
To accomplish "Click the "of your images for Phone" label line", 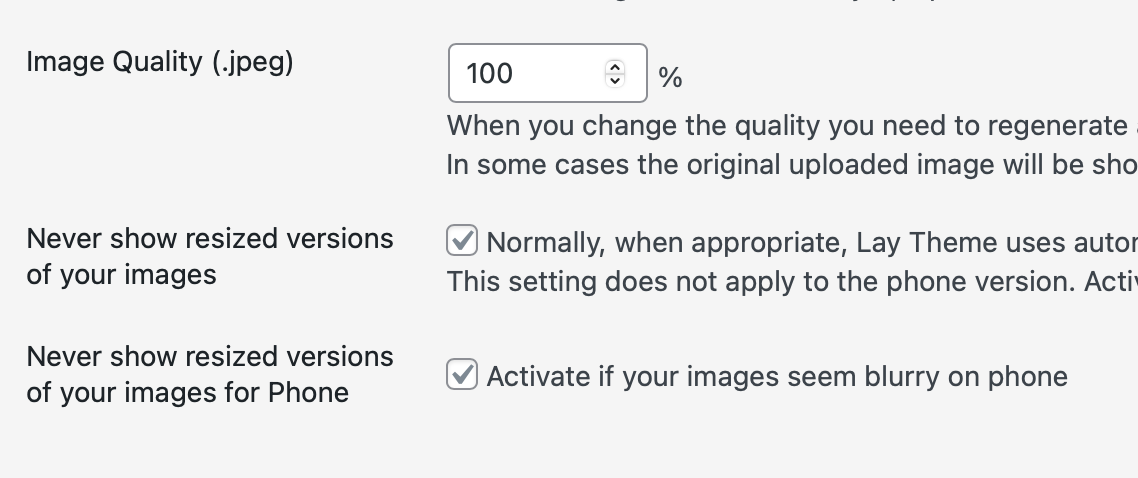I will (x=188, y=392).
